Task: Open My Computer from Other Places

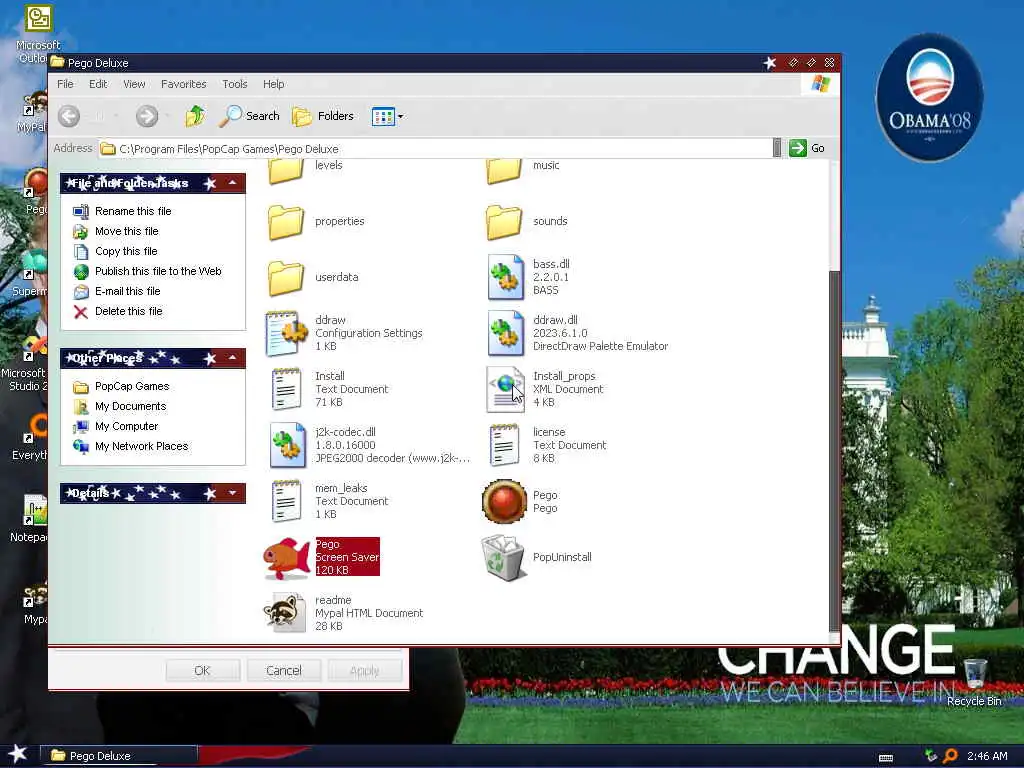Action: point(127,426)
